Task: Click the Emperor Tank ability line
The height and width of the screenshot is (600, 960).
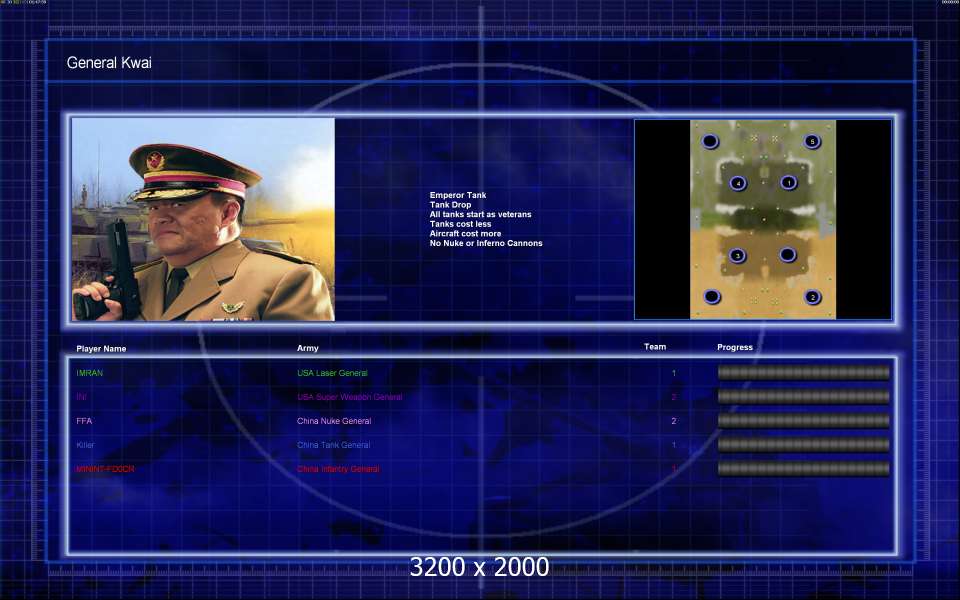Action: tap(458, 195)
